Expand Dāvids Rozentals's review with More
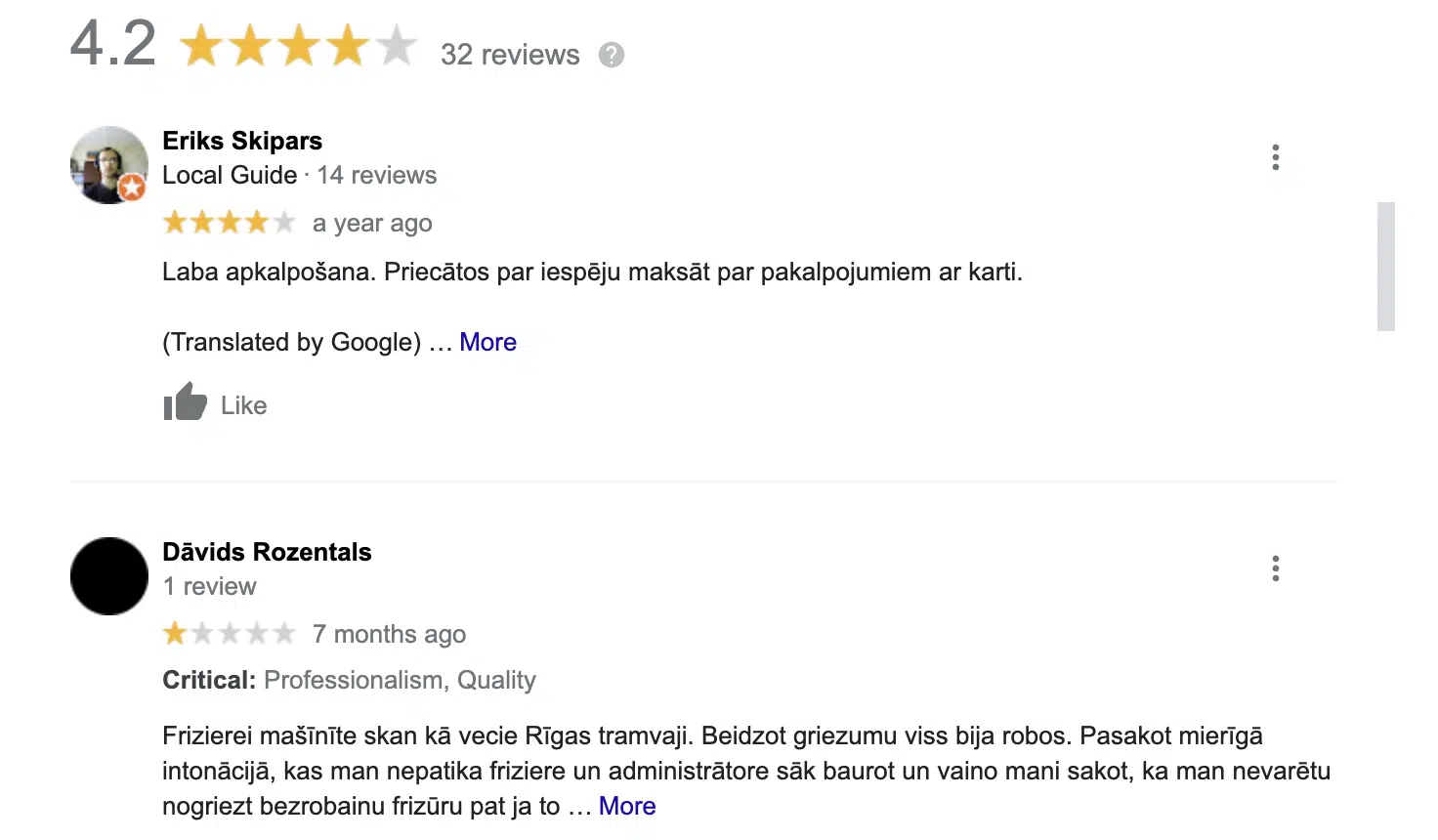The image size is (1438, 840). (x=626, y=806)
